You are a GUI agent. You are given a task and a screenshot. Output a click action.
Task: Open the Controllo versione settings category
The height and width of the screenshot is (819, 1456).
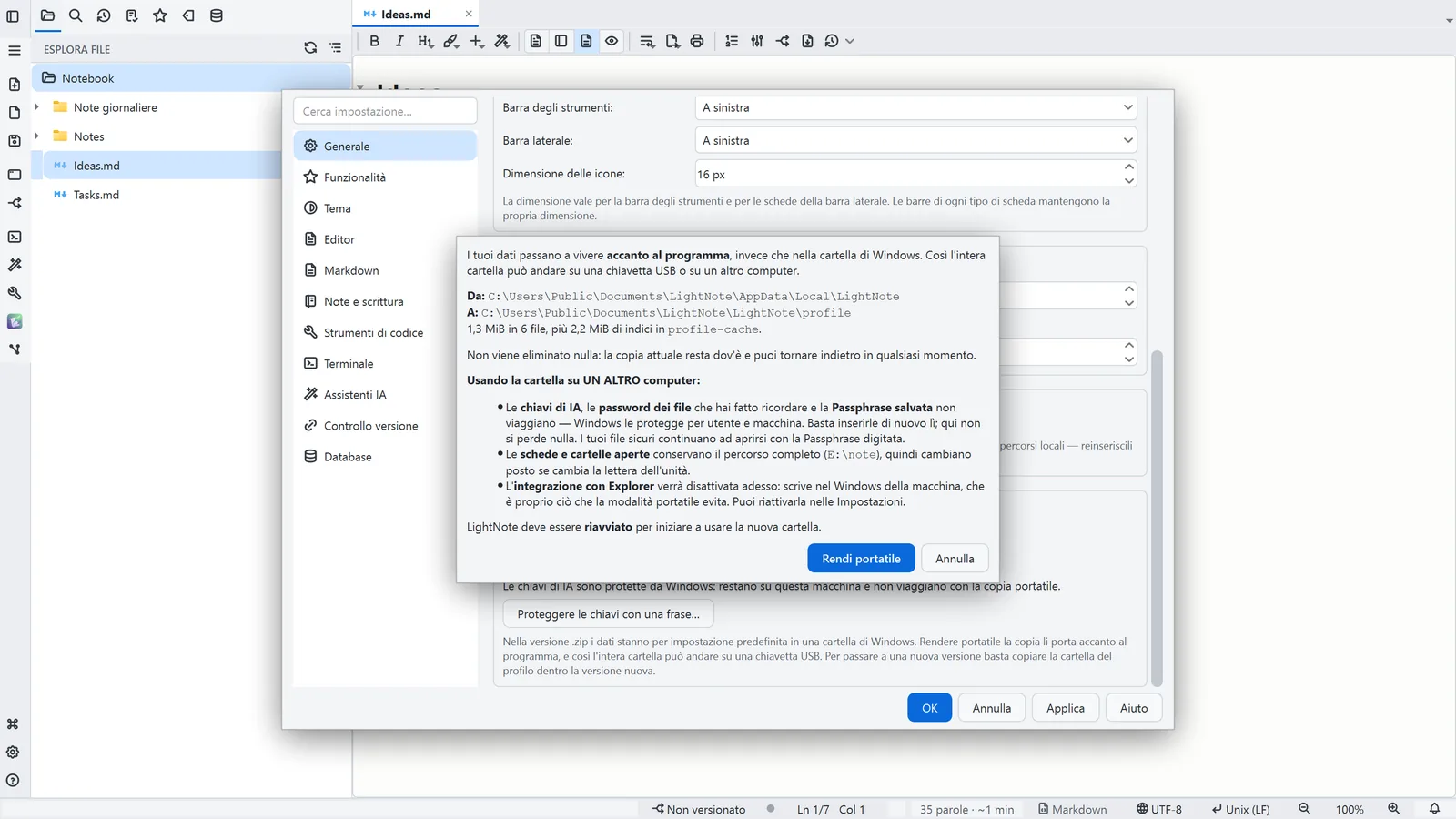[x=385, y=426]
